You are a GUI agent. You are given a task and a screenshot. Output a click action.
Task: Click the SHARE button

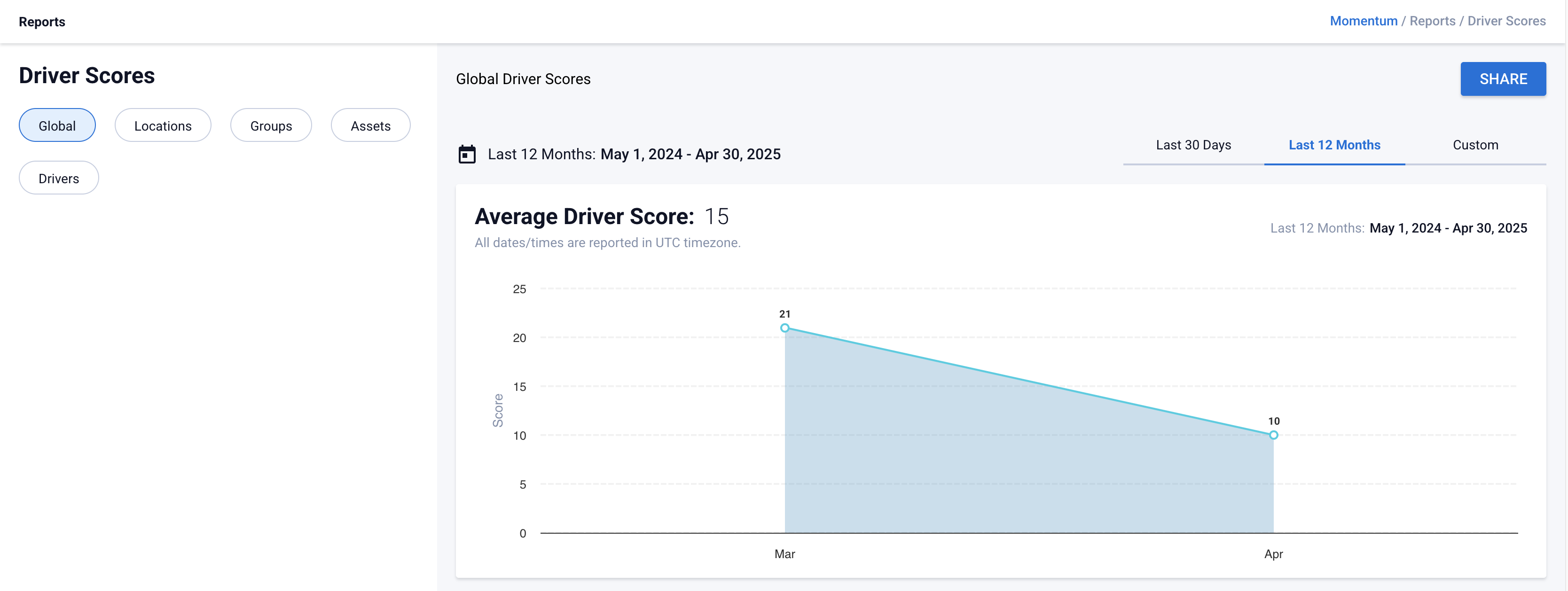(x=1502, y=79)
